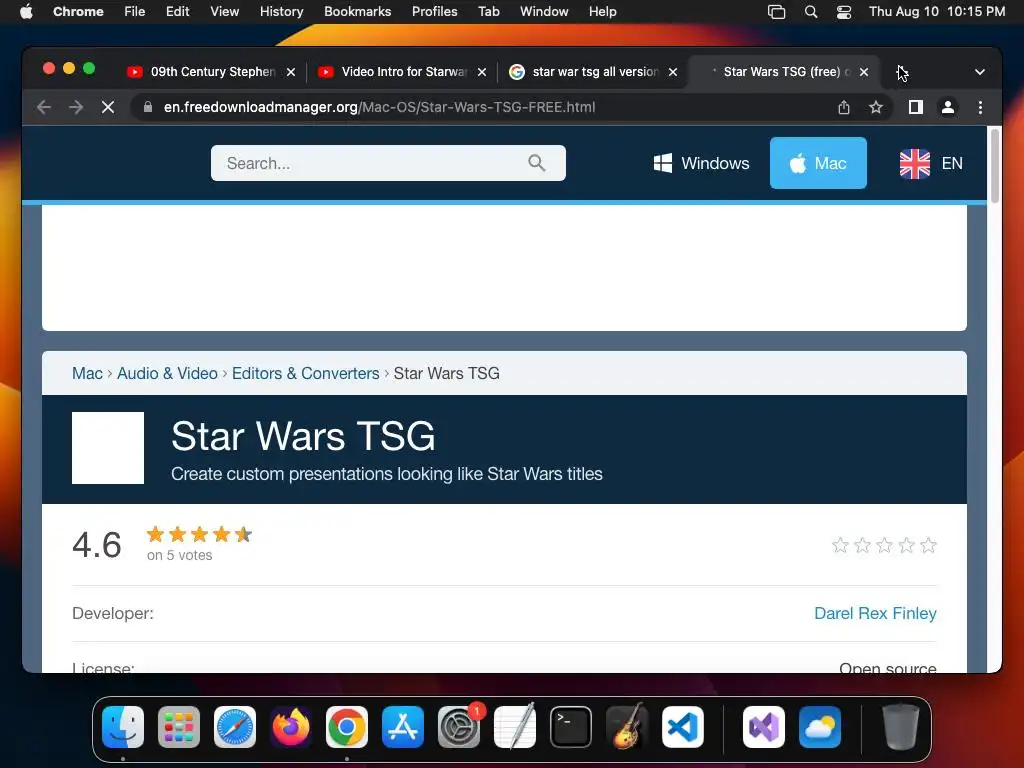Rate the app three stars
The height and width of the screenshot is (768, 1024).
click(x=884, y=545)
